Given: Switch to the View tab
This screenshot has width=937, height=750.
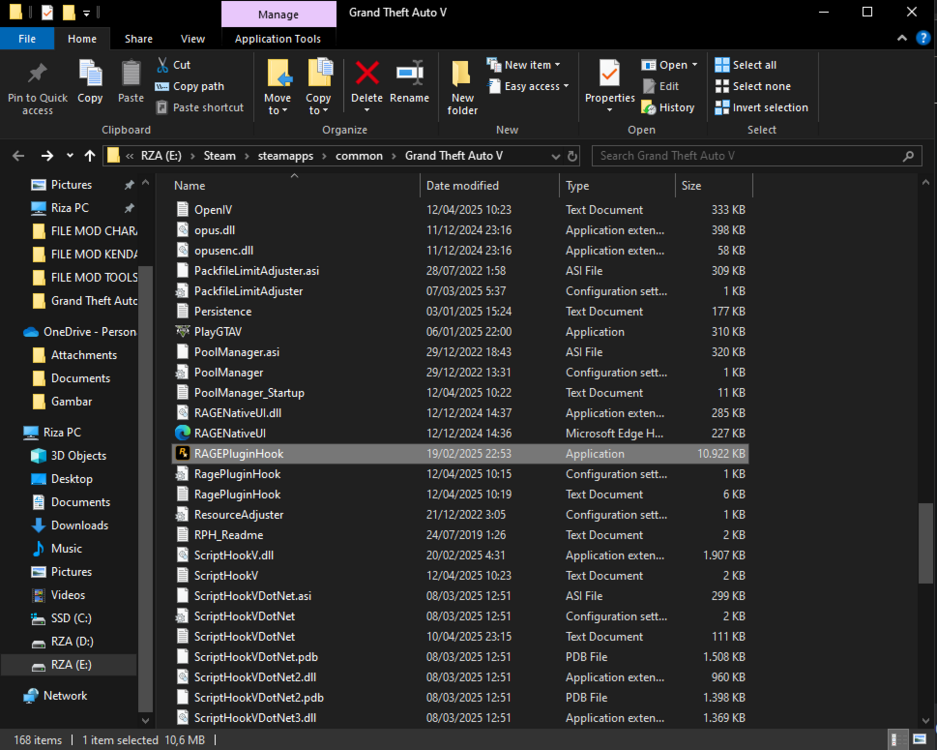Looking at the screenshot, I should [192, 39].
